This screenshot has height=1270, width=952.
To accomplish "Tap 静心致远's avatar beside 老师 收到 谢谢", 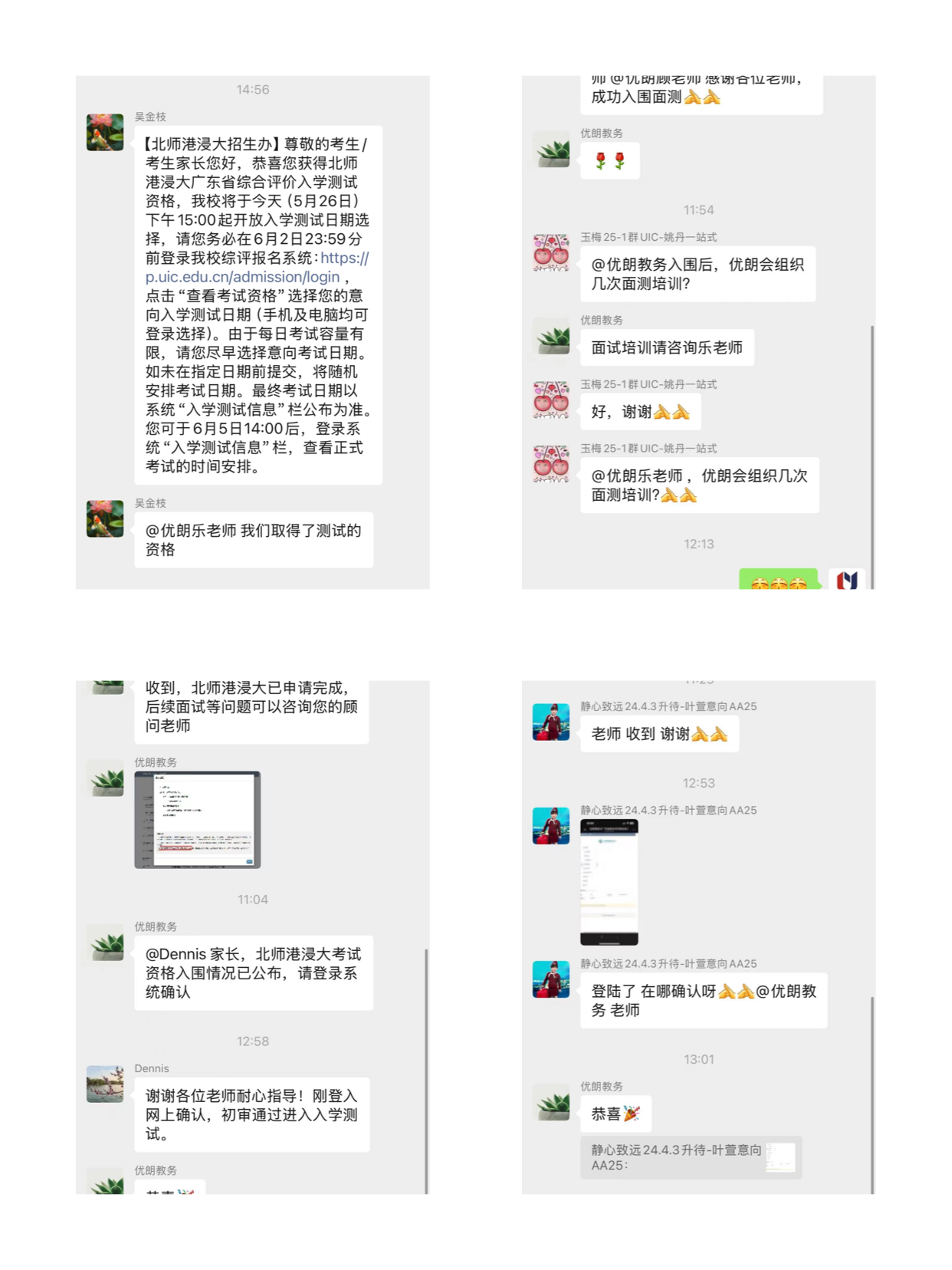I will (551, 722).
